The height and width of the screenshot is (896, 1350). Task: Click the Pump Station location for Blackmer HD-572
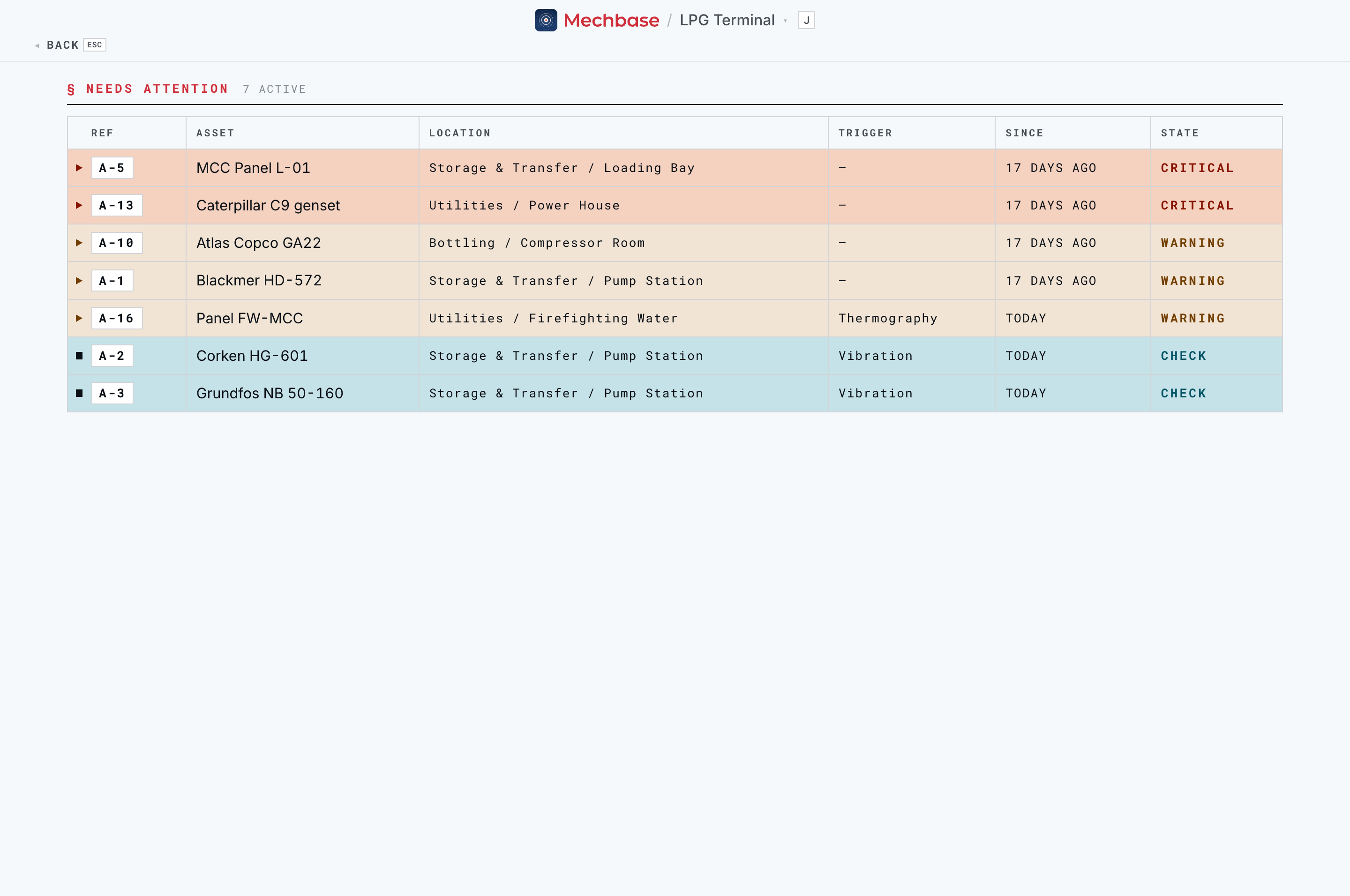click(566, 281)
